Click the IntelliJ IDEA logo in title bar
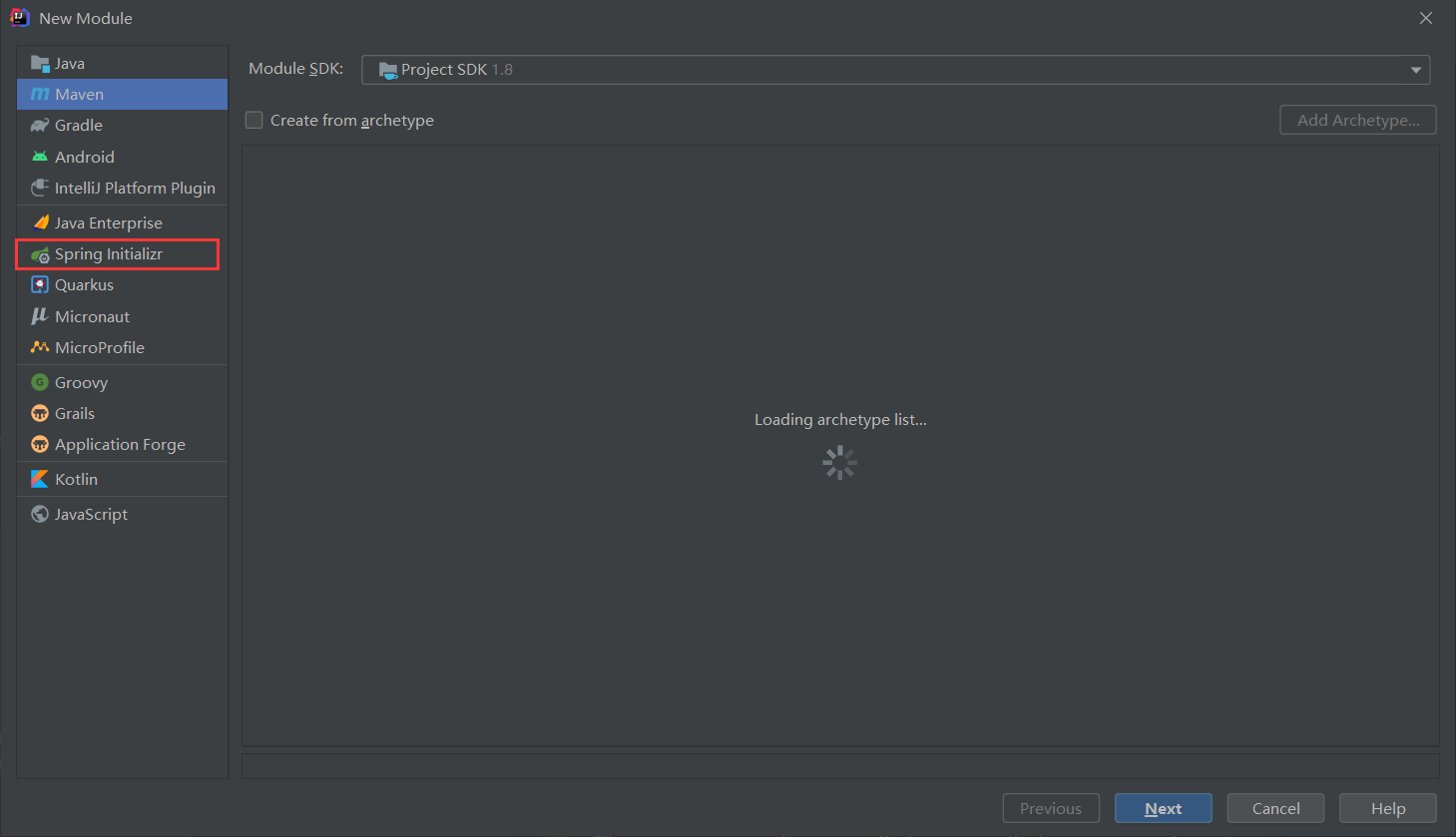The image size is (1456, 837). [x=19, y=17]
